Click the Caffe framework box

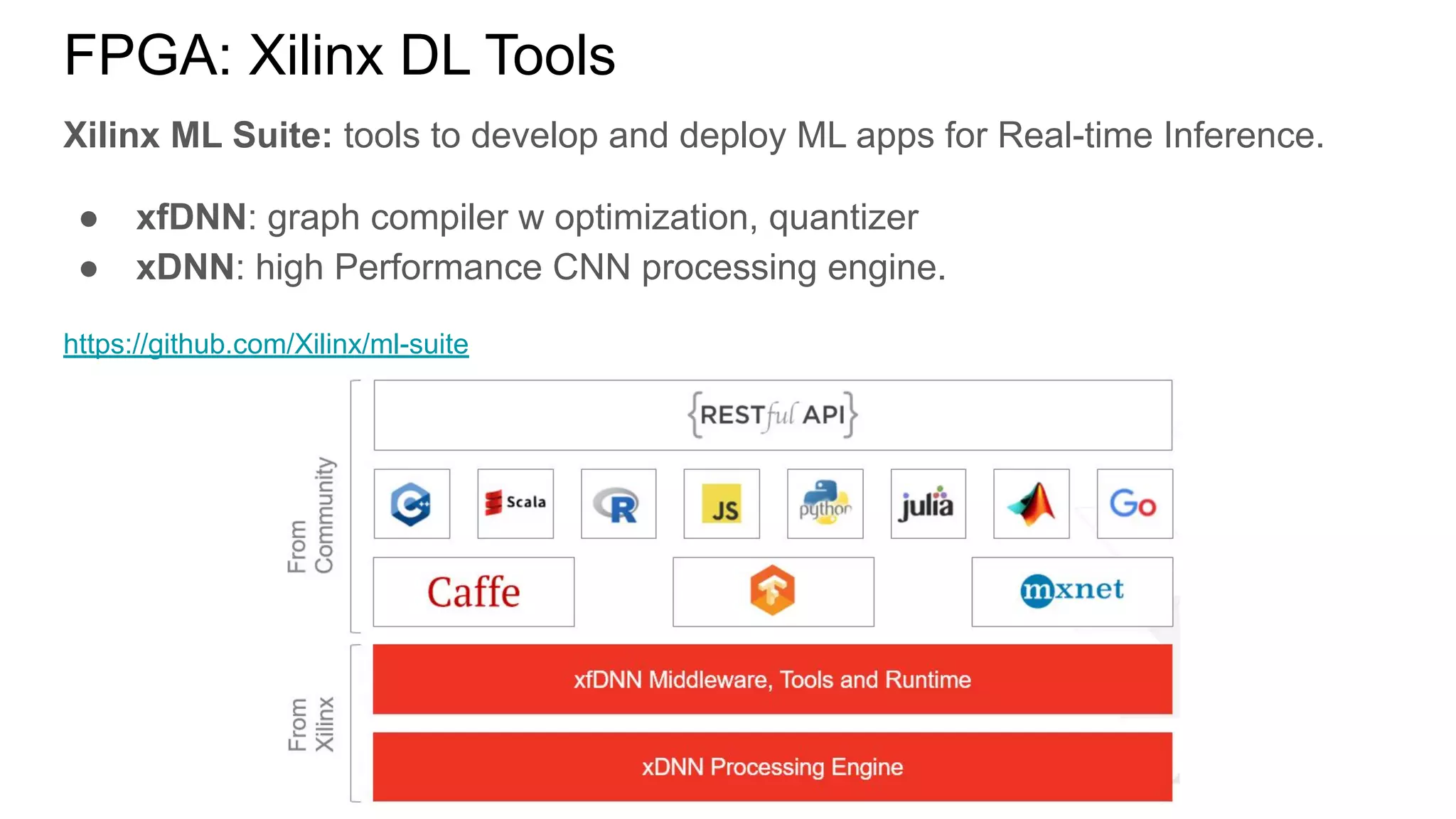(x=473, y=592)
